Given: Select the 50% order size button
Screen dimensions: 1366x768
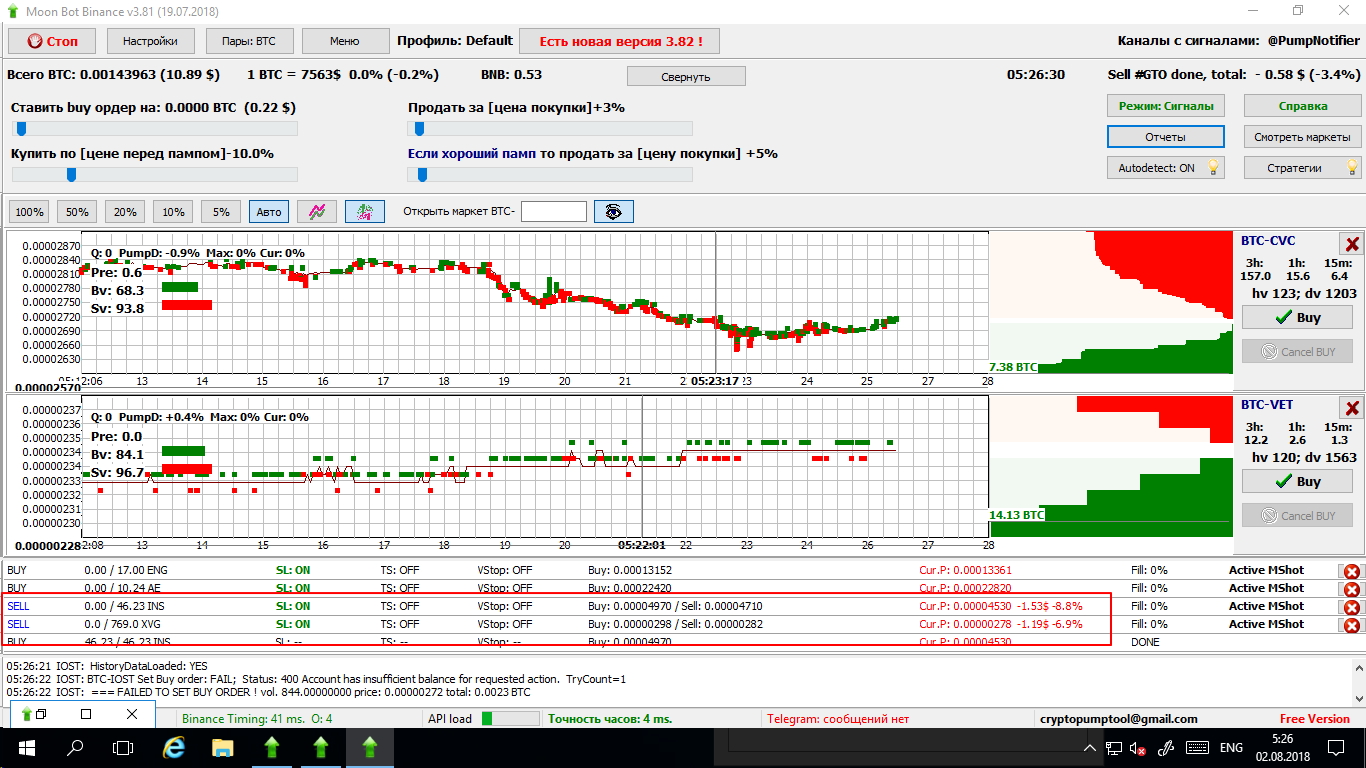Looking at the screenshot, I should point(77,211).
